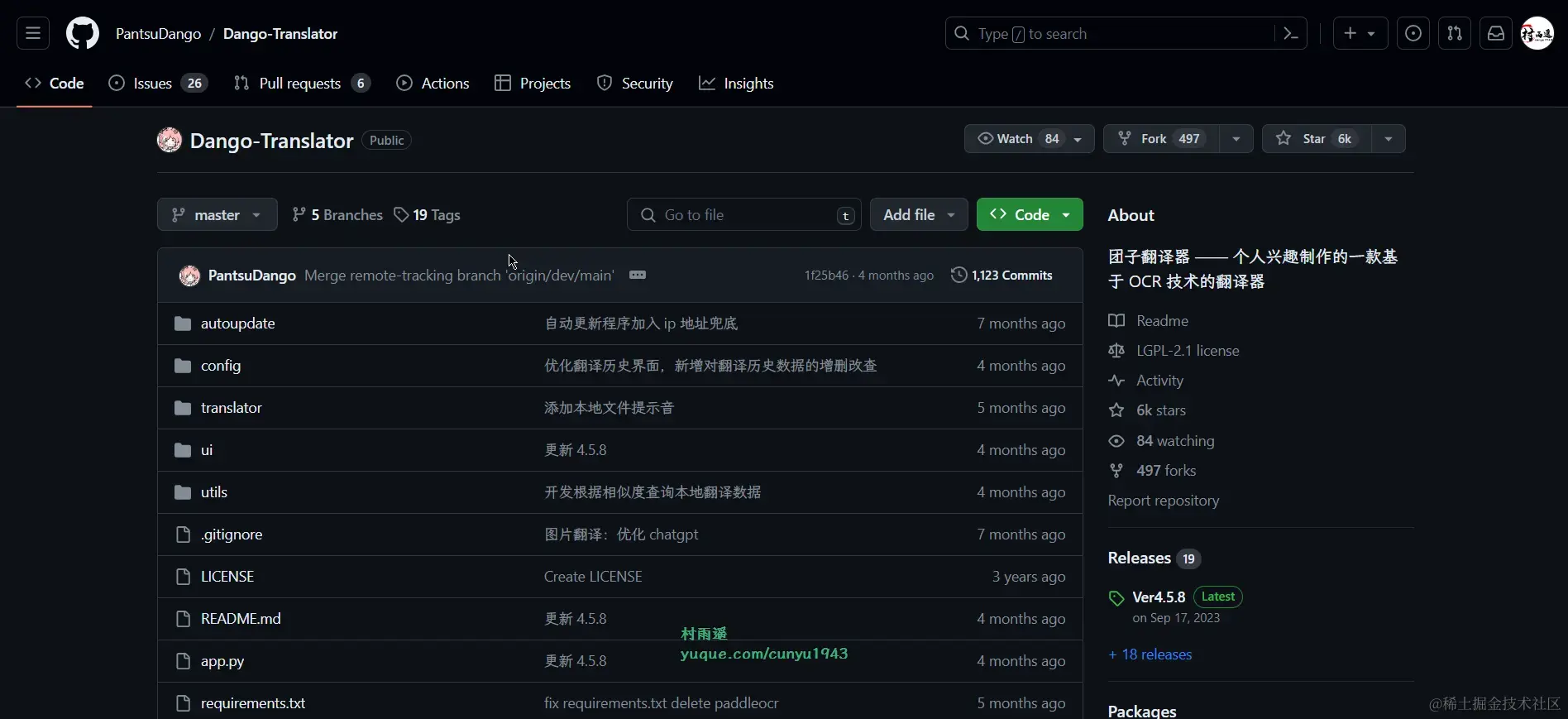
Task: Click the file icon beside LICENSE
Action: (184, 577)
